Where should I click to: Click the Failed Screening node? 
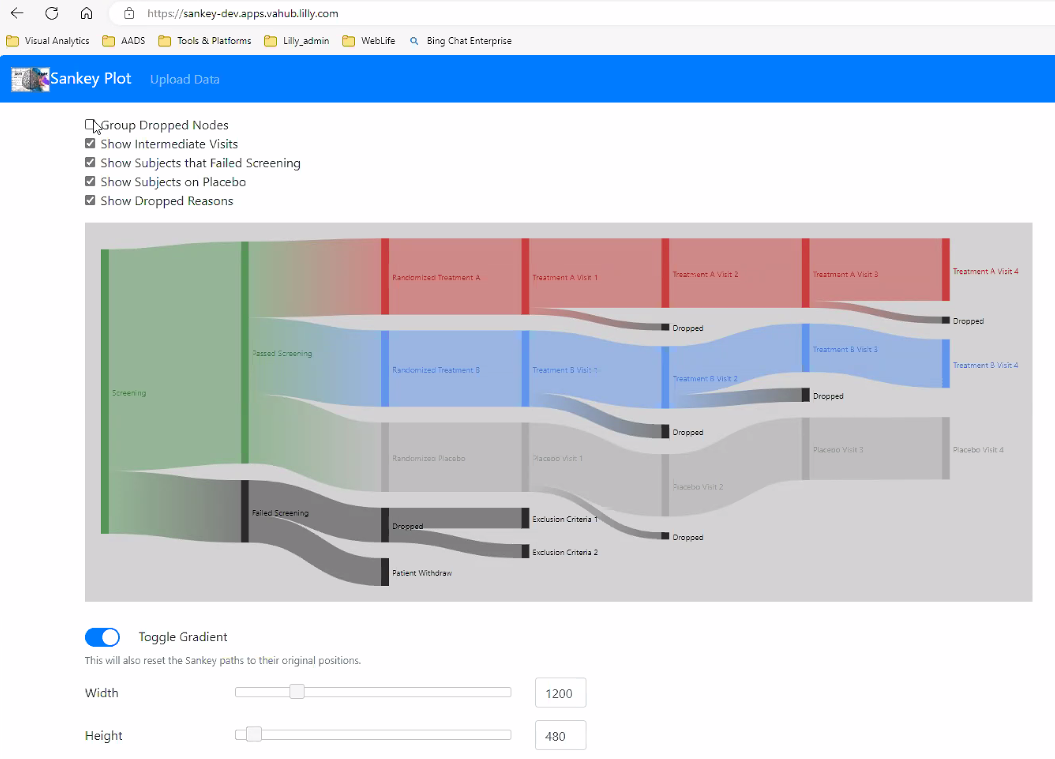(245, 511)
